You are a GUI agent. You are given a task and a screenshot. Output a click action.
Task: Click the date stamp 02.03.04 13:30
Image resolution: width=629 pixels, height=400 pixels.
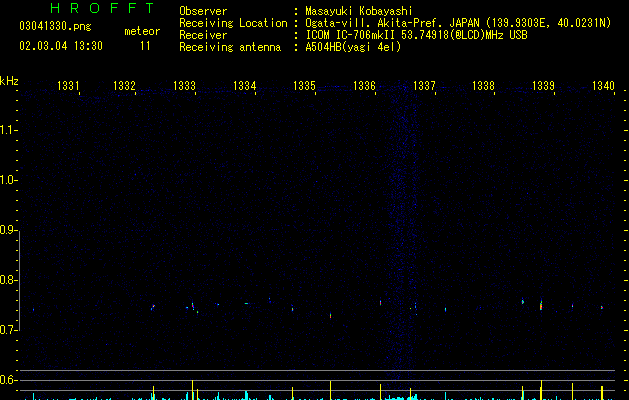(61, 46)
